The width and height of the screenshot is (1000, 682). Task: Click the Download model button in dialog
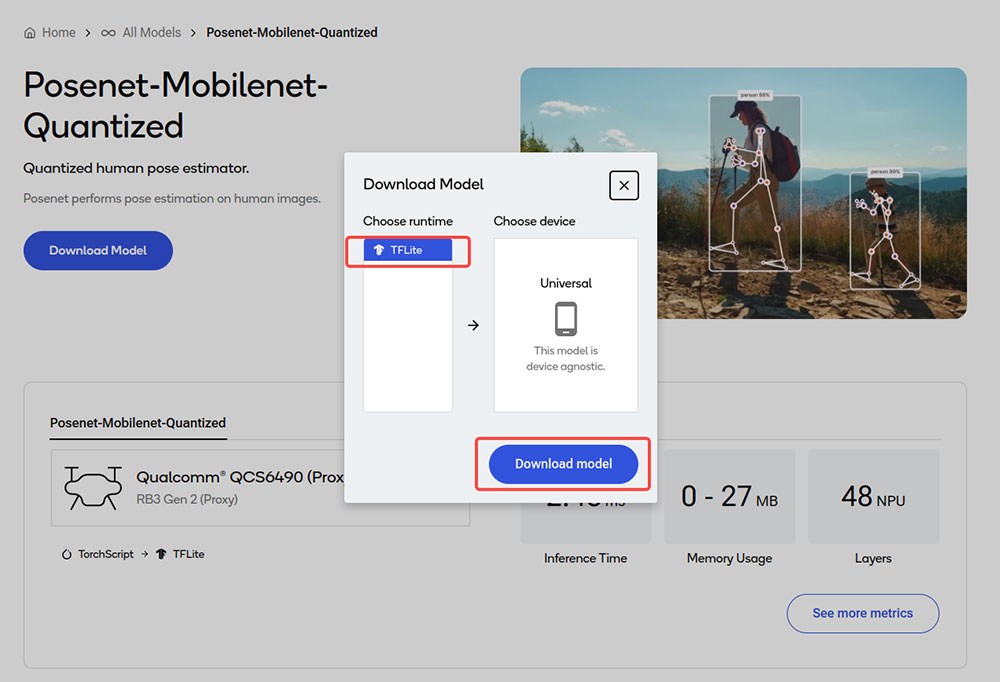pos(563,464)
